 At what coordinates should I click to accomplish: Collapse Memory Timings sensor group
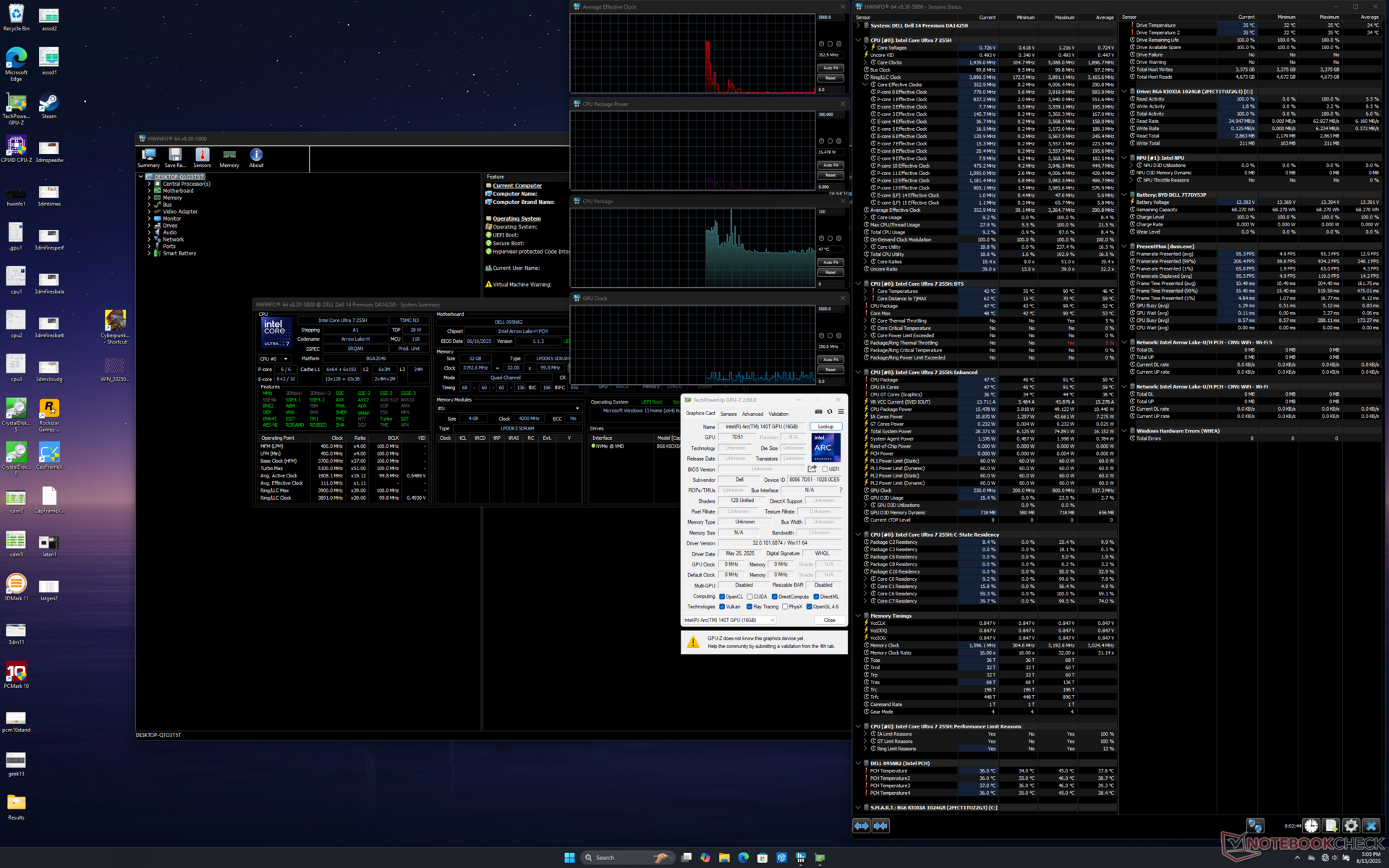pyautogui.click(x=858, y=616)
